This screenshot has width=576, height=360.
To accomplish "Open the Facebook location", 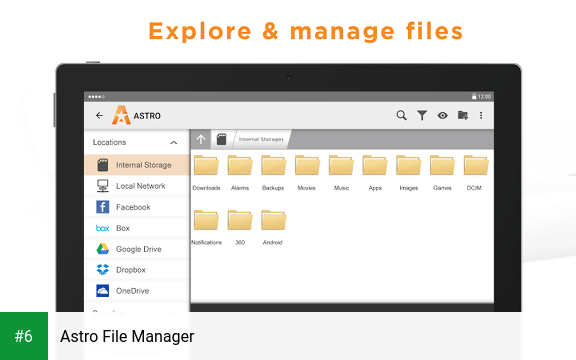I will [x=137, y=207].
